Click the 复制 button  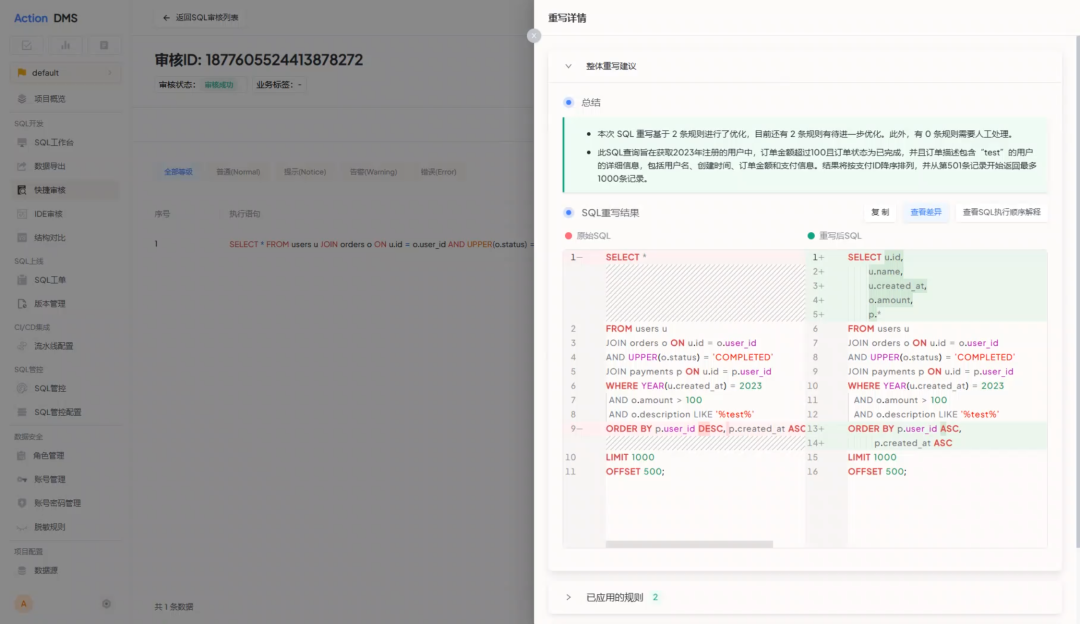click(x=880, y=212)
